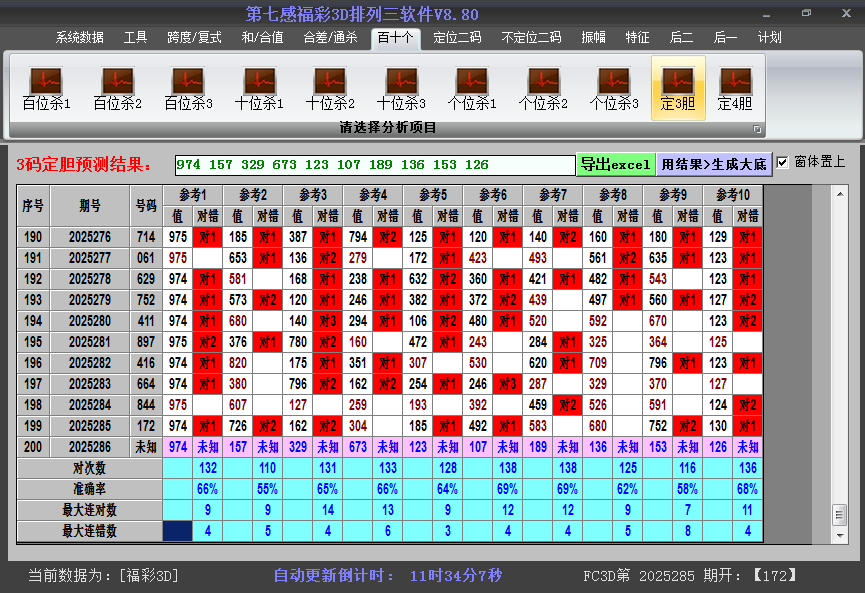865x593 pixels.
Task: Click the 个位杀1 icon
Action: point(472,89)
